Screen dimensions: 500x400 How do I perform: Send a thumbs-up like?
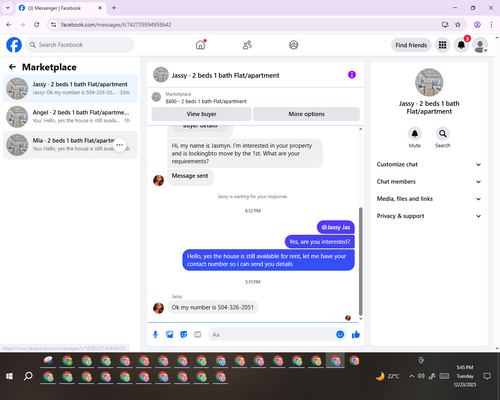pos(356,334)
